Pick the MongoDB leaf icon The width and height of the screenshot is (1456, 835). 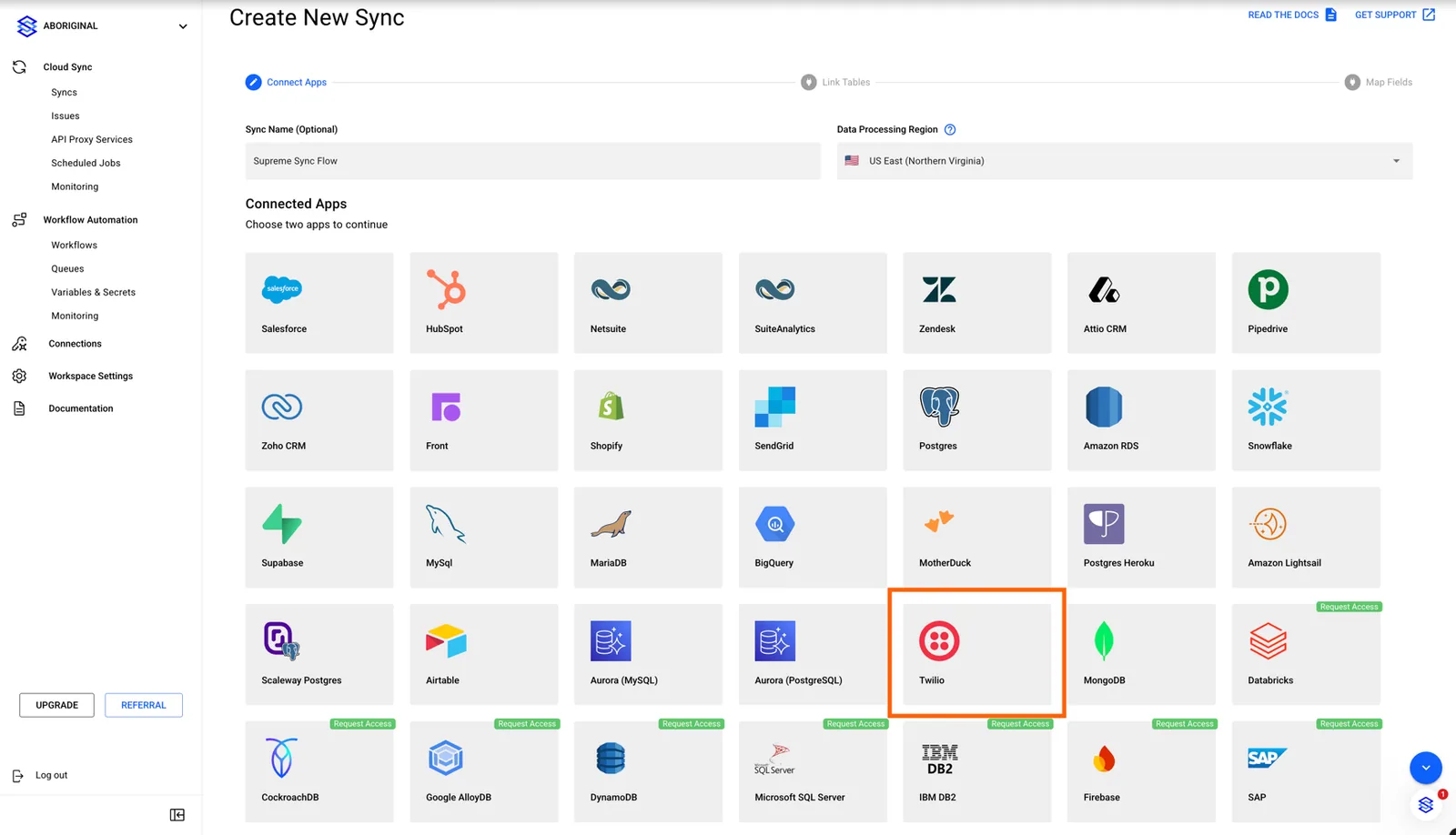point(1103,641)
